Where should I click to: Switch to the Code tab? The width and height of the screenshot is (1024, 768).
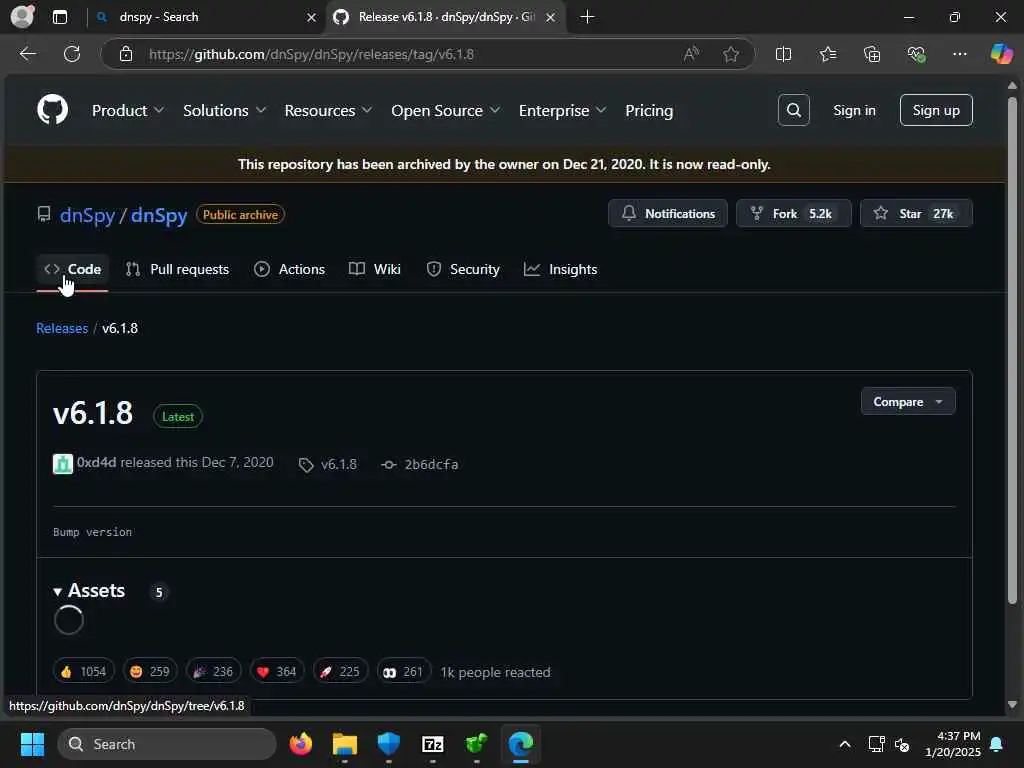click(72, 269)
